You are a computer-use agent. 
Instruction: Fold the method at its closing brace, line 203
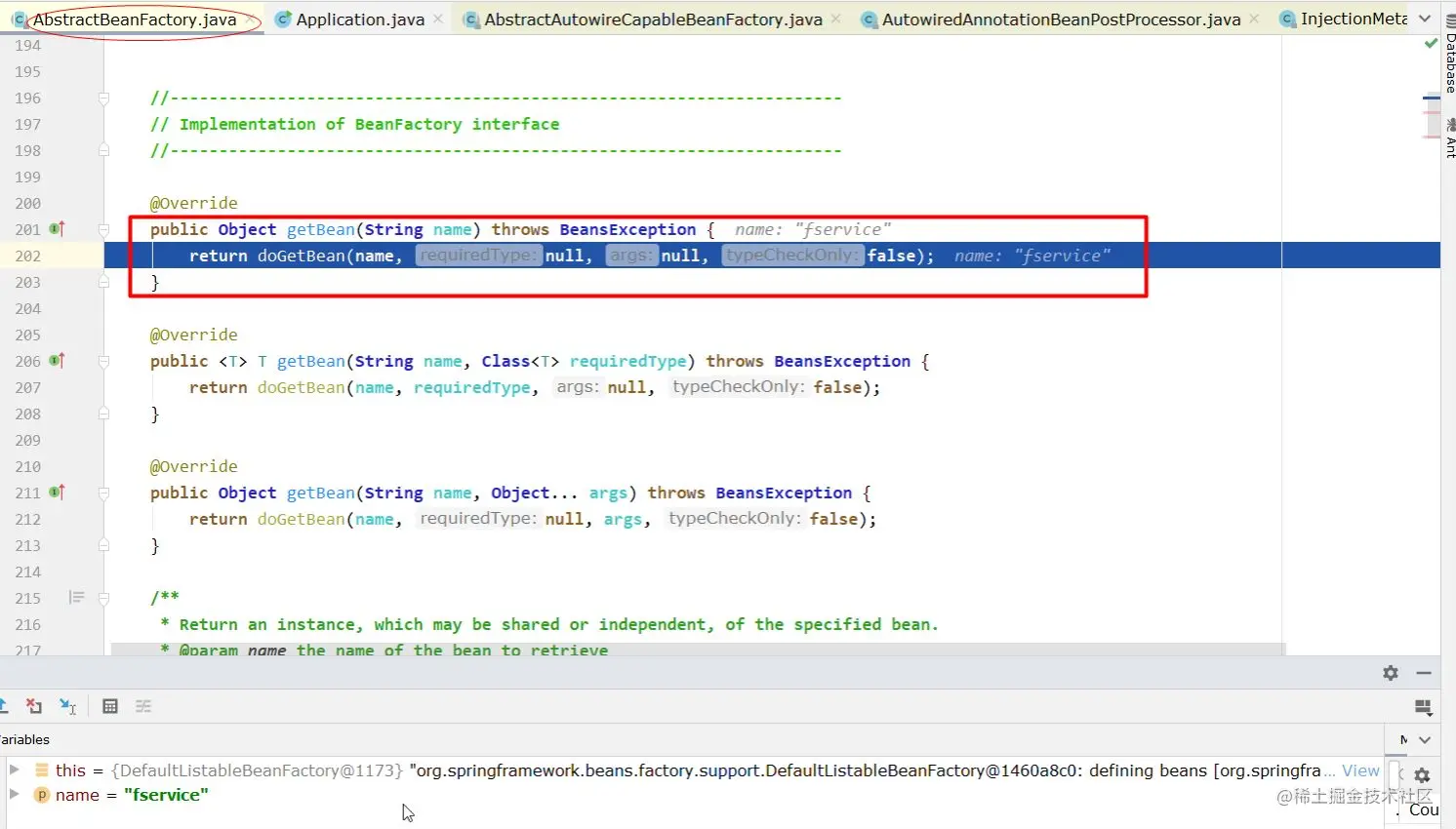tap(103, 282)
